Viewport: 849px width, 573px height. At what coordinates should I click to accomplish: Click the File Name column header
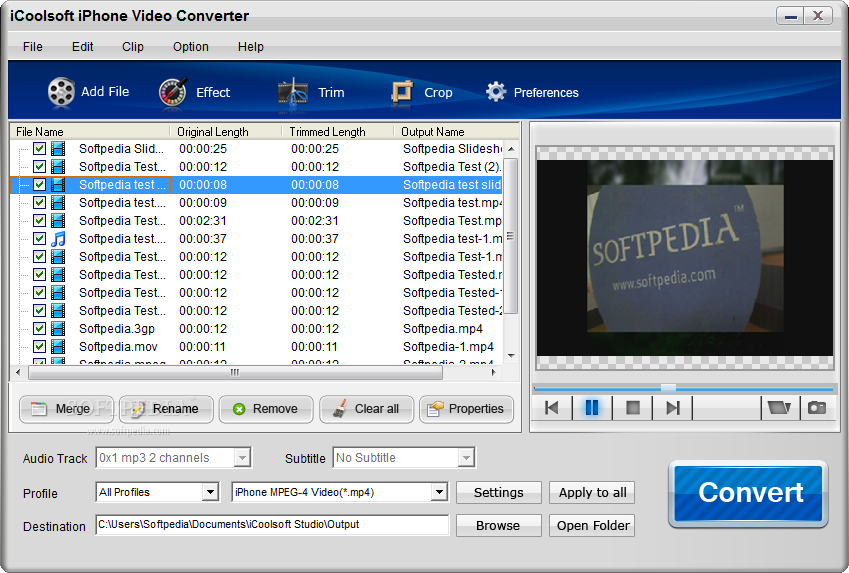[90, 132]
